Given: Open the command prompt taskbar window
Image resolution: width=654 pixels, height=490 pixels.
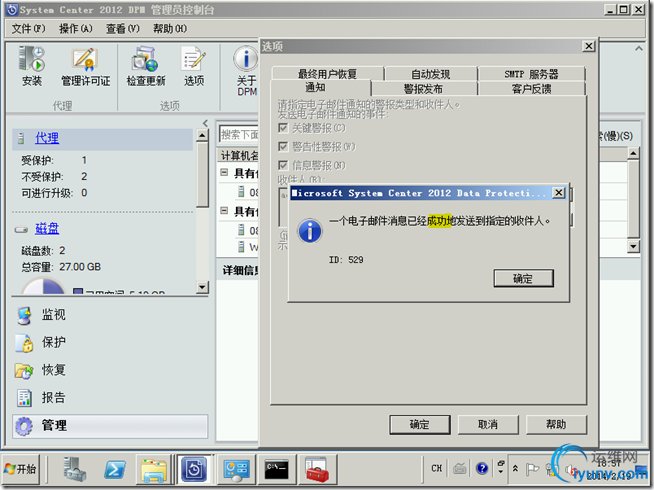Looking at the screenshot, I should tap(277, 469).
